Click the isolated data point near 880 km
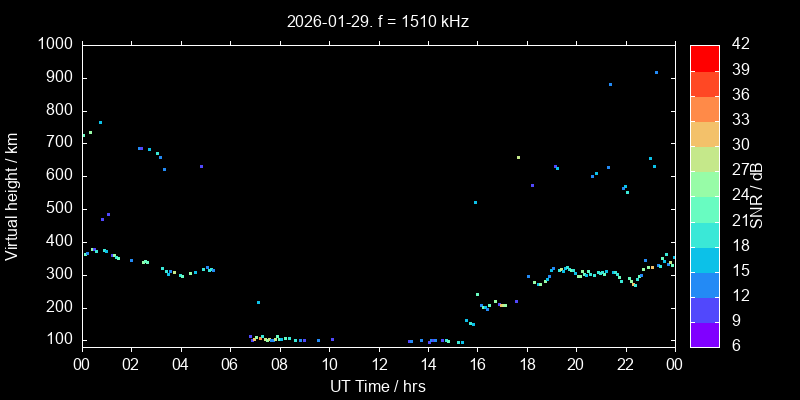800x400 pixels. click(x=610, y=84)
